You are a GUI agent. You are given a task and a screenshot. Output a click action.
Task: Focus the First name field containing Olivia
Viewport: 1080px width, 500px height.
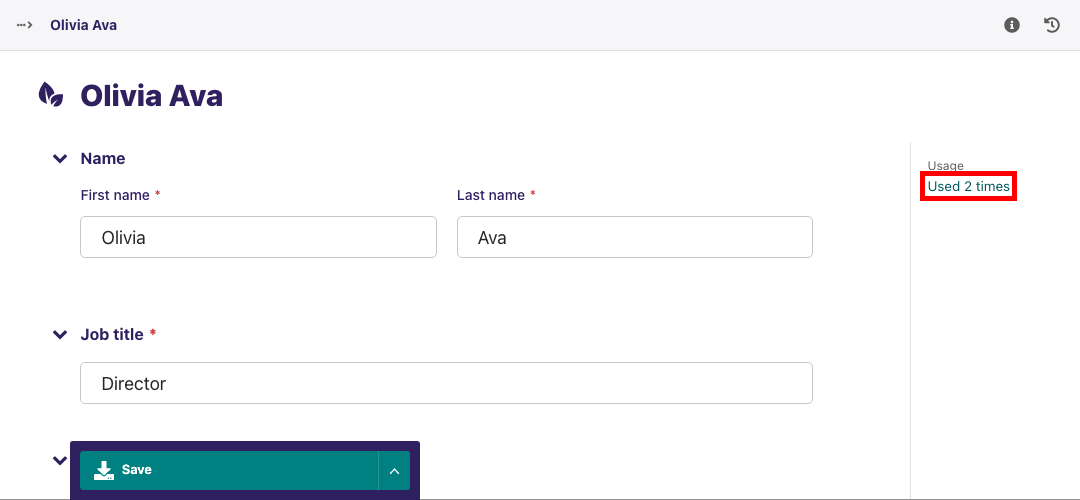(258, 238)
